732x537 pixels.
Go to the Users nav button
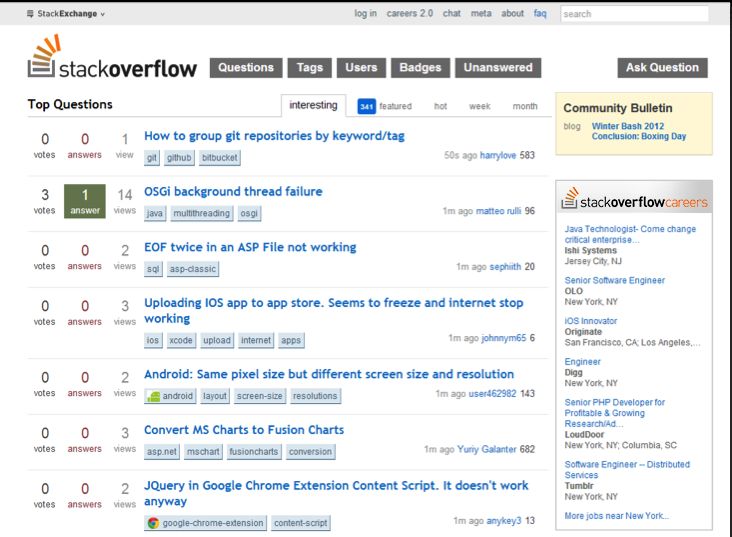tap(361, 68)
